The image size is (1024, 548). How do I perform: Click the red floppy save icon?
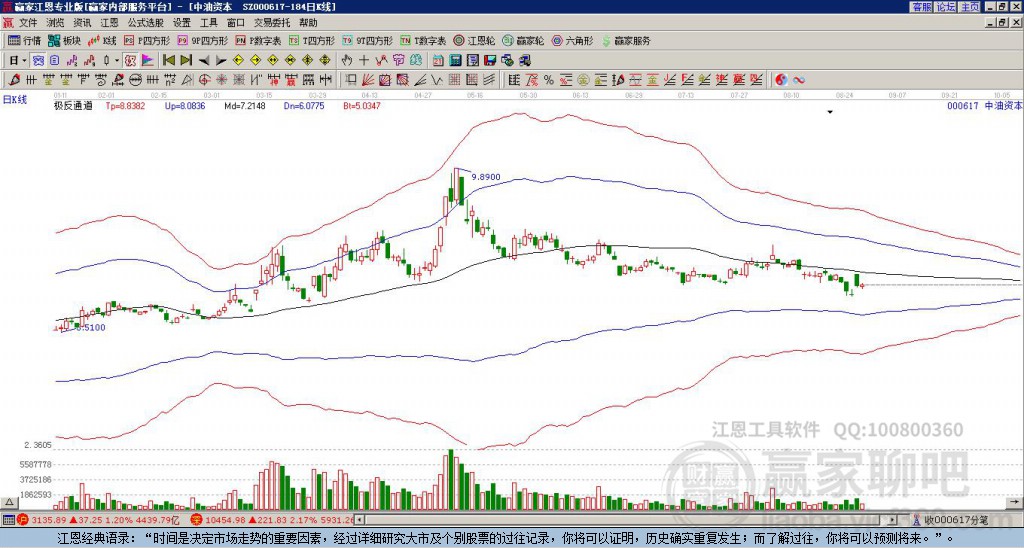490,61
